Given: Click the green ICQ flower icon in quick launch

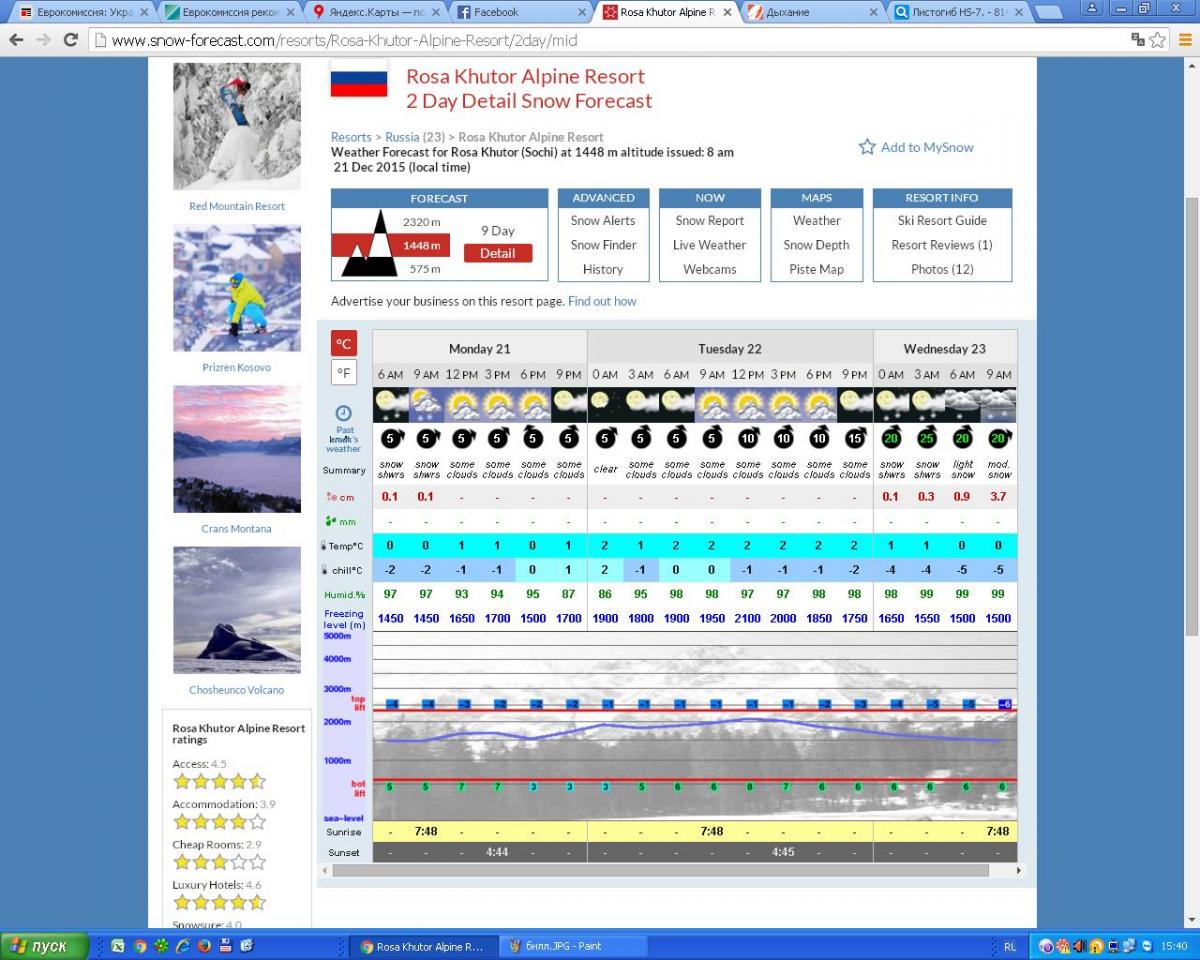Looking at the screenshot, I should 161,946.
